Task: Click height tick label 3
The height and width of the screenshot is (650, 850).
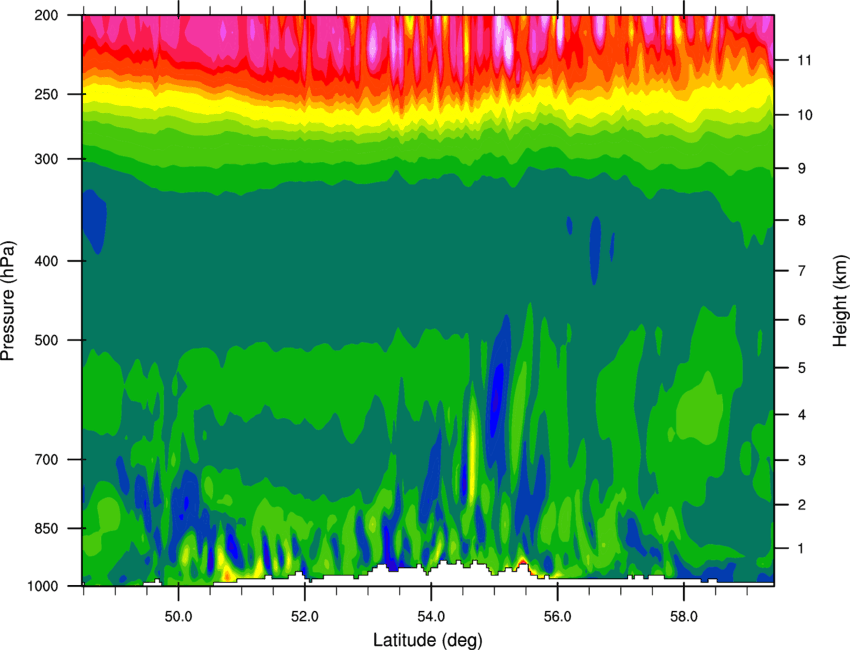Action: coord(801,460)
